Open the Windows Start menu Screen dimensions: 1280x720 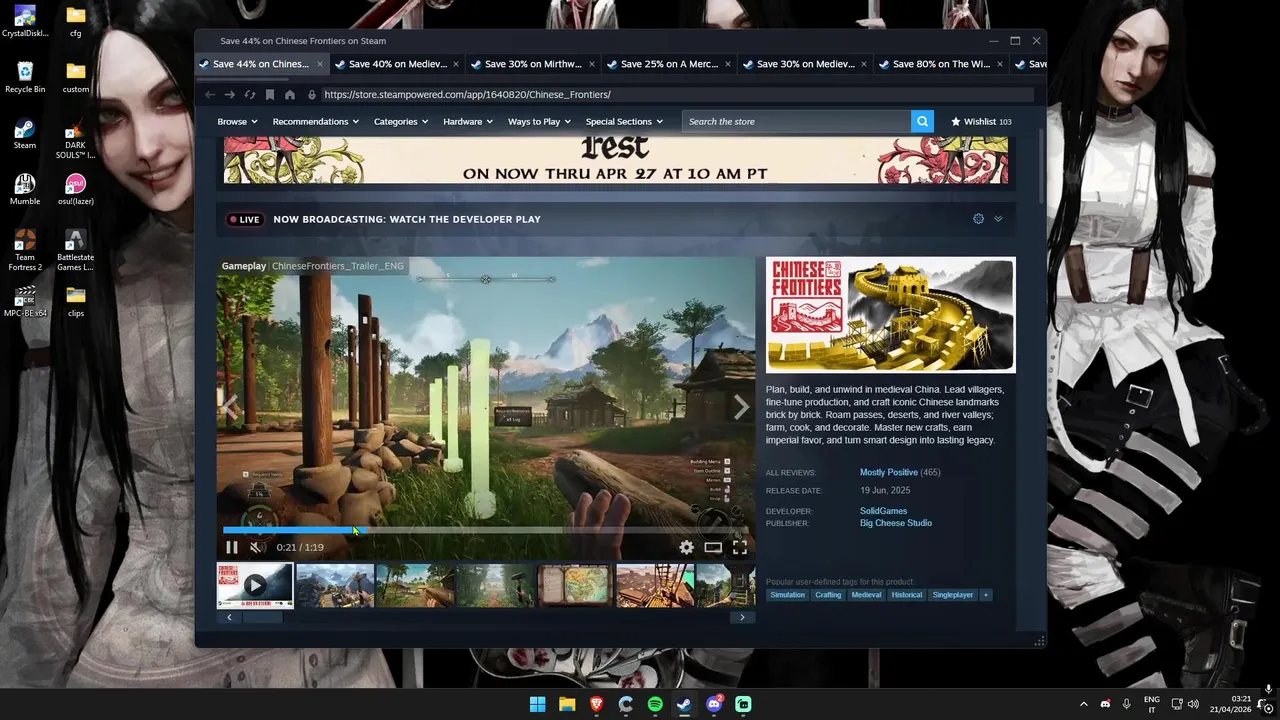(x=538, y=704)
